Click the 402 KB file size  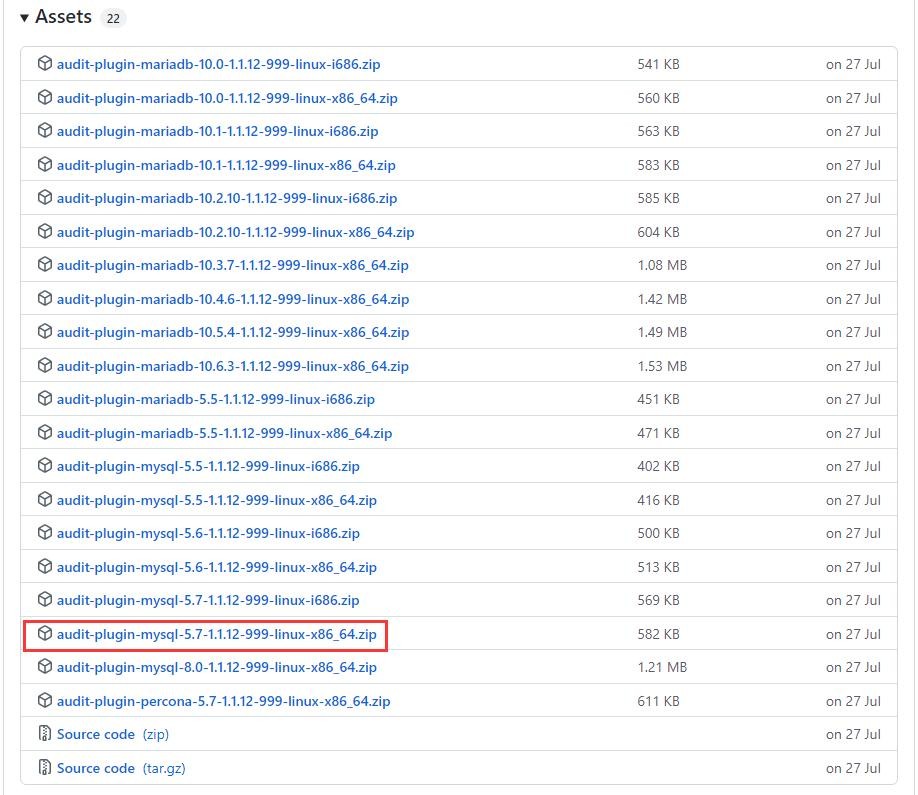[658, 467]
